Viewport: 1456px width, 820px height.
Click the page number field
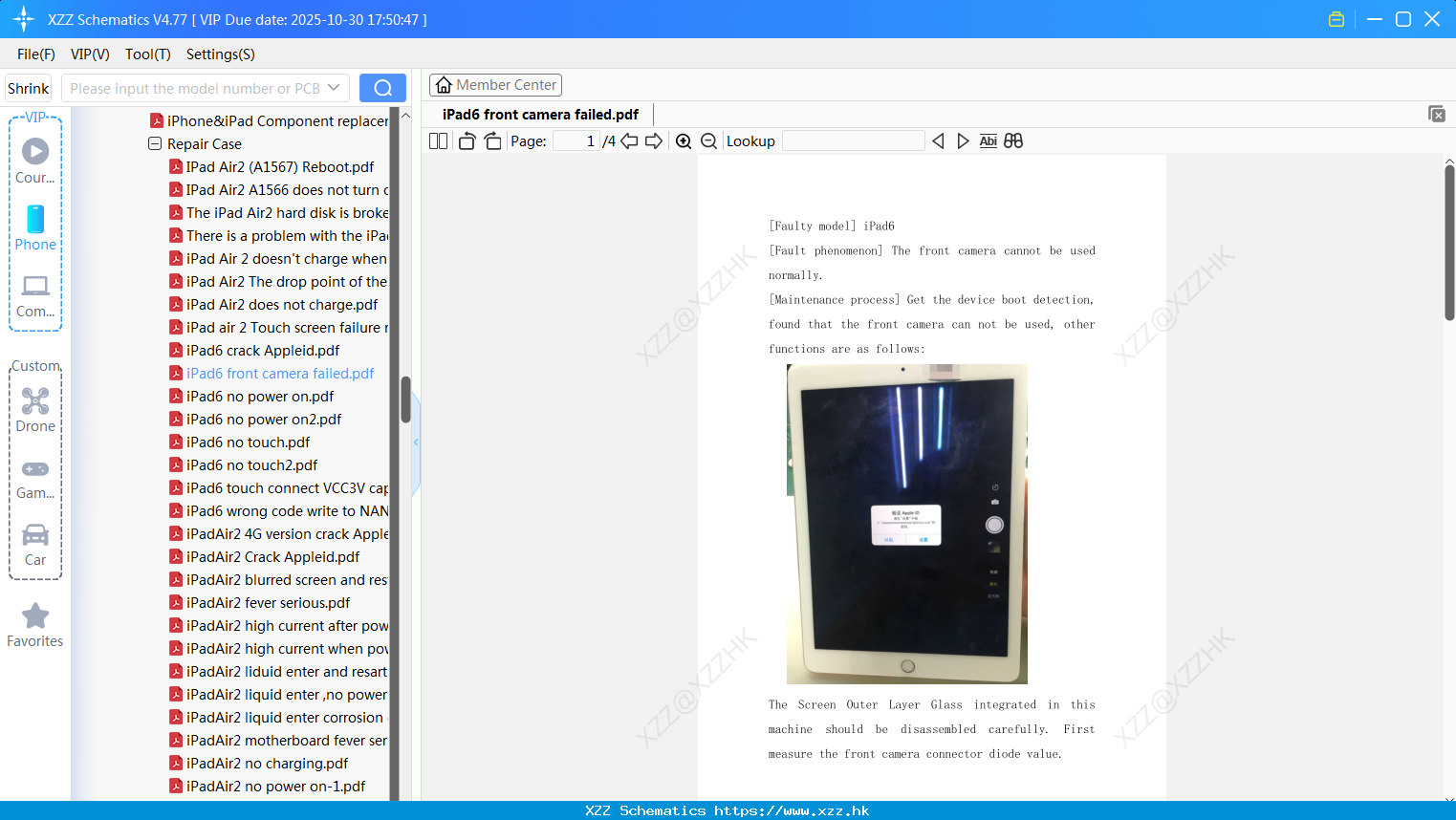pyautogui.click(x=576, y=140)
